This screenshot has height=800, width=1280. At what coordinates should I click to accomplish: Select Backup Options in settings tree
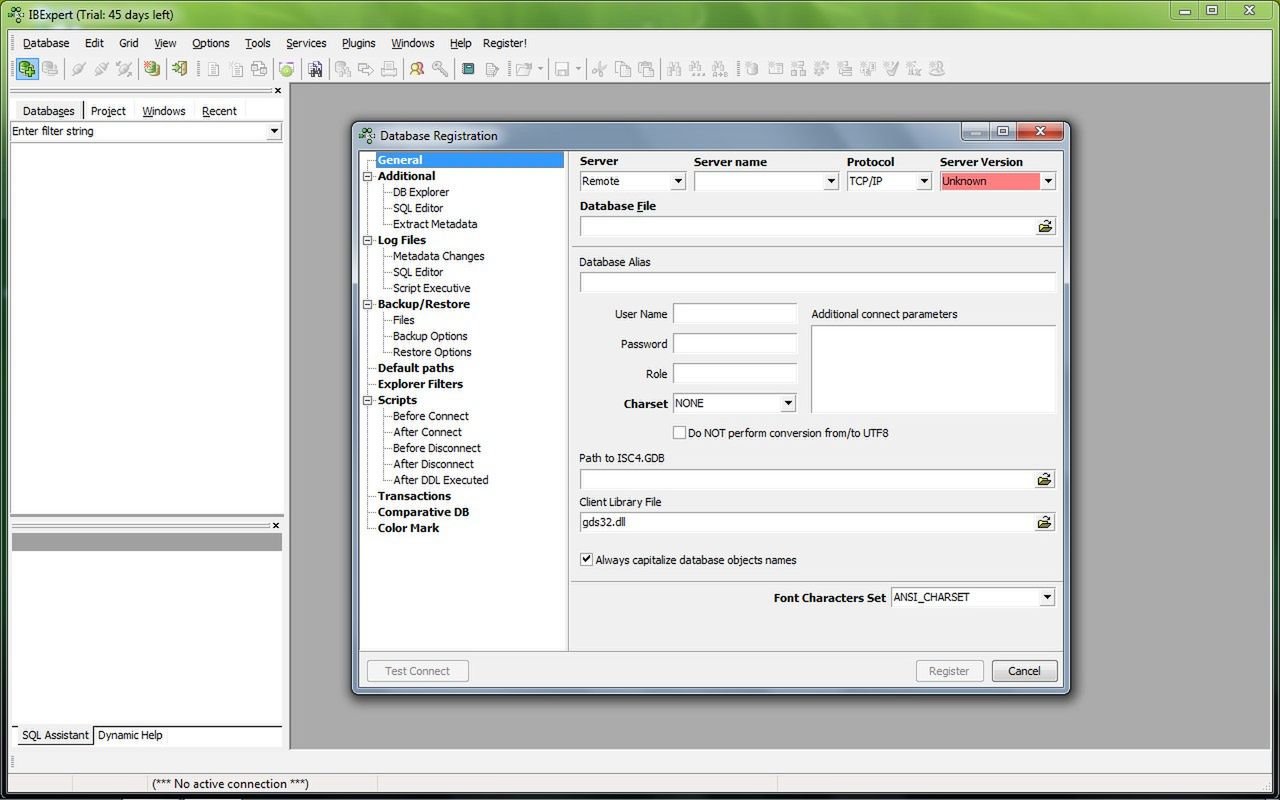point(430,336)
